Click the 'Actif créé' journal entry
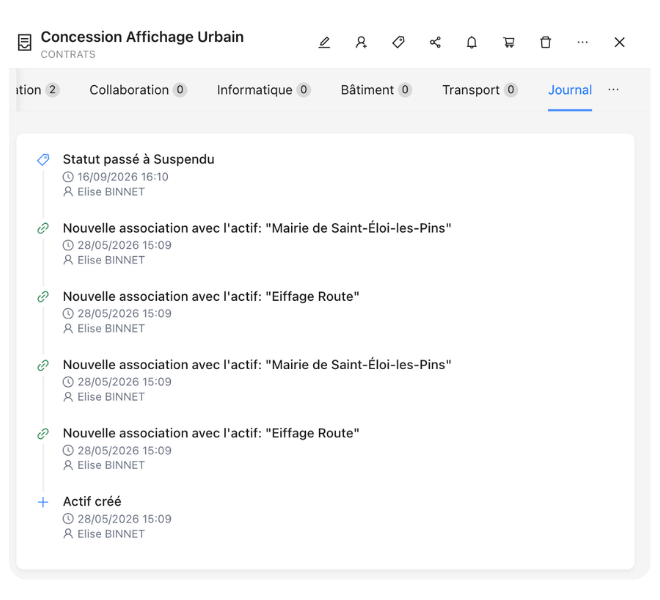The image size is (660, 600). 92,501
